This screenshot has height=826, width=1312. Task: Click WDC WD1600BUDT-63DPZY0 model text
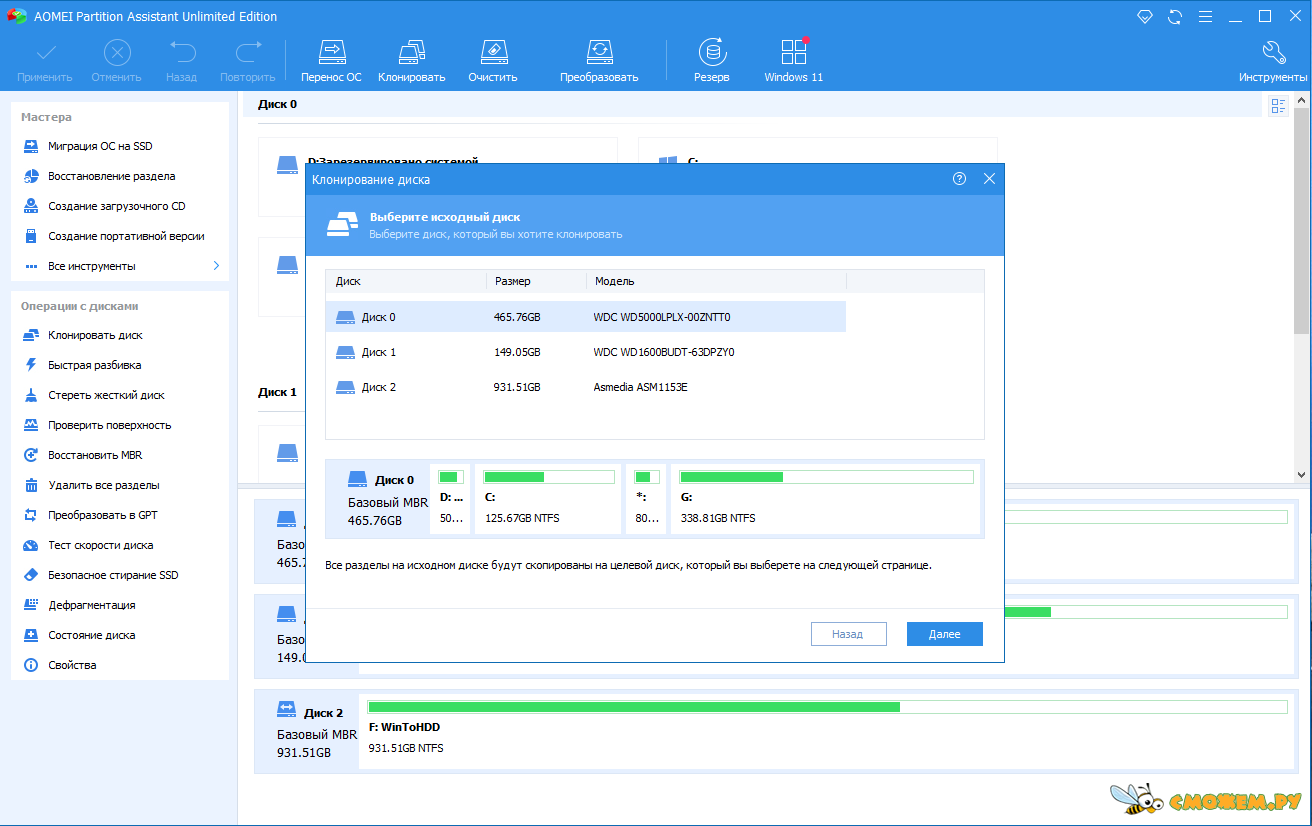point(664,352)
